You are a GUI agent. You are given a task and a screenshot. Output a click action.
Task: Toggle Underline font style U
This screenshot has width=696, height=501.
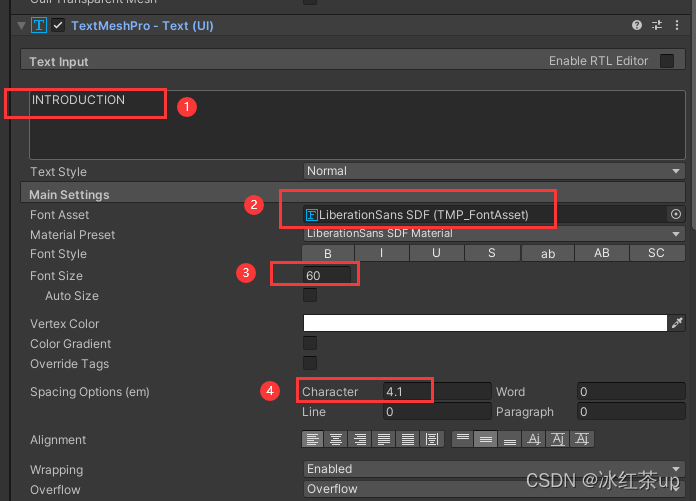[x=437, y=253]
